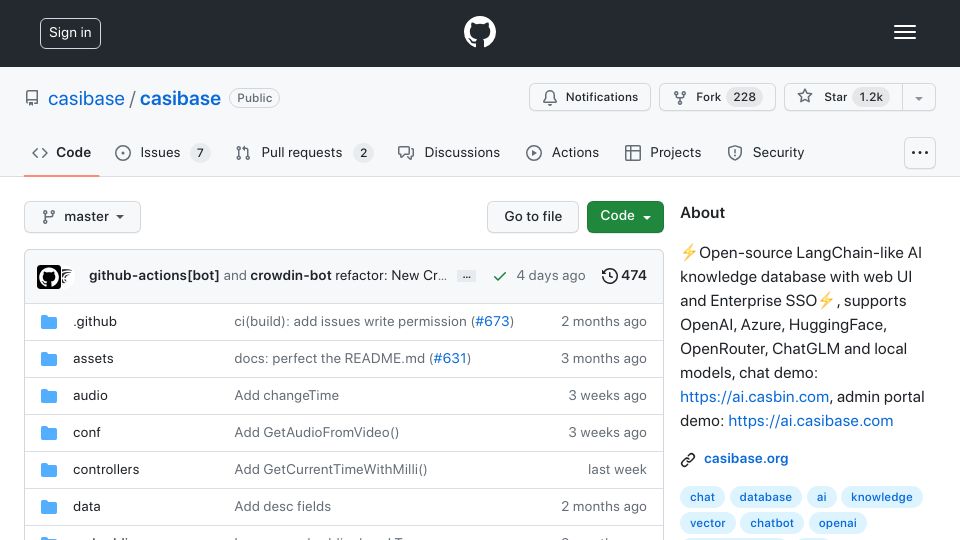Open the .github folder name

(95, 321)
